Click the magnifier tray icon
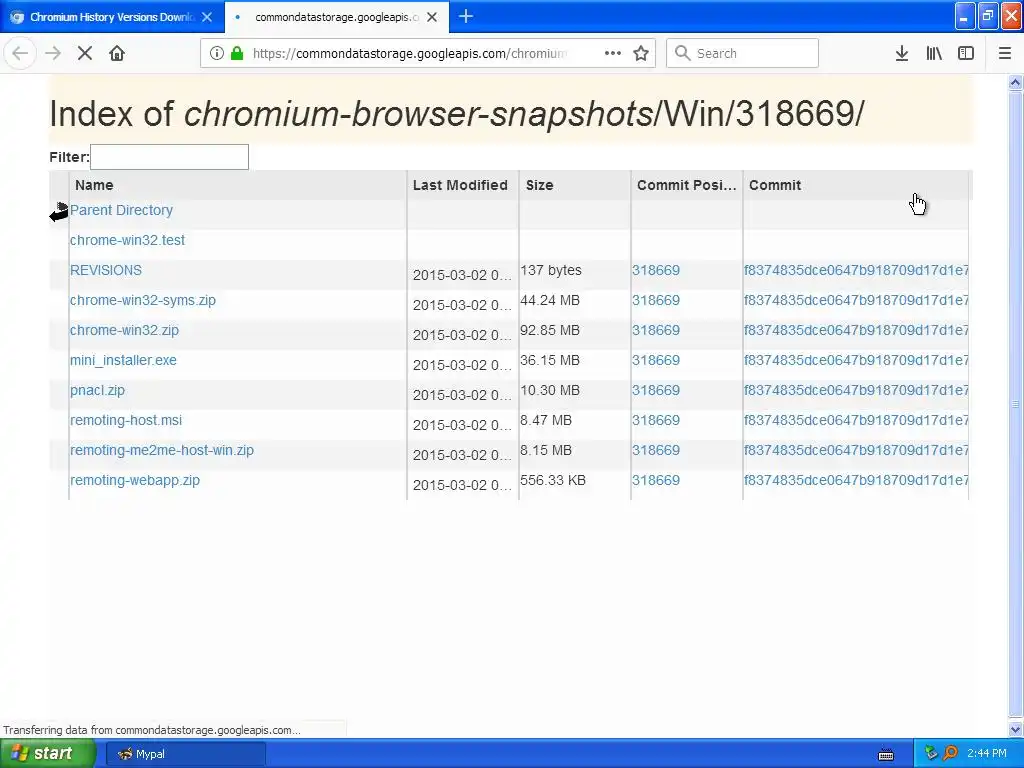The height and width of the screenshot is (768, 1024). [950, 754]
